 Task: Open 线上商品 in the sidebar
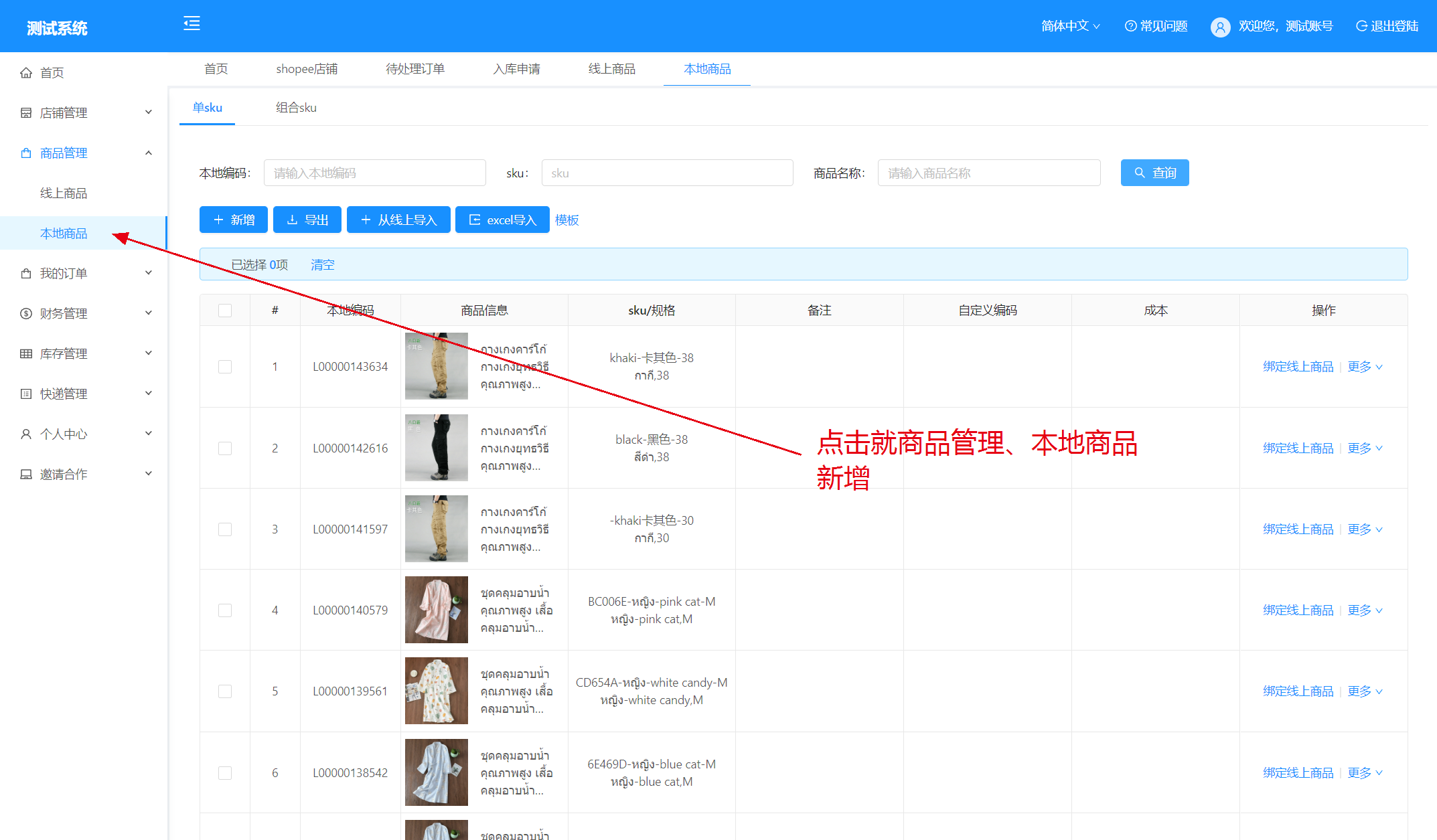[x=64, y=193]
